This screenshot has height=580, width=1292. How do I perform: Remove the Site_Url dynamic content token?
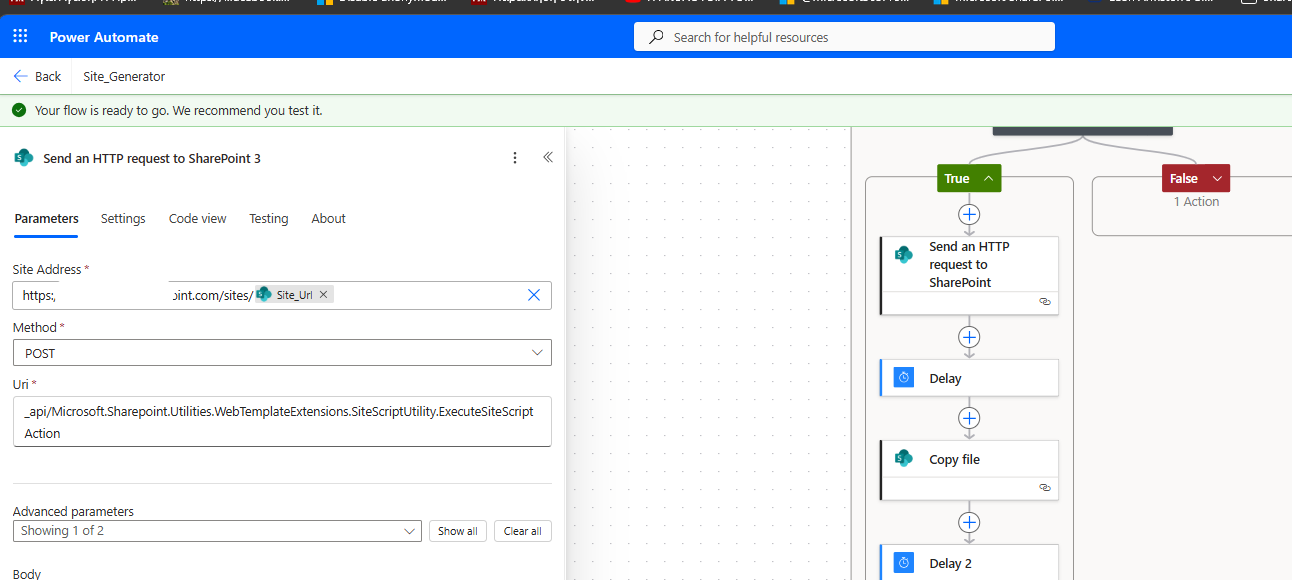click(323, 295)
